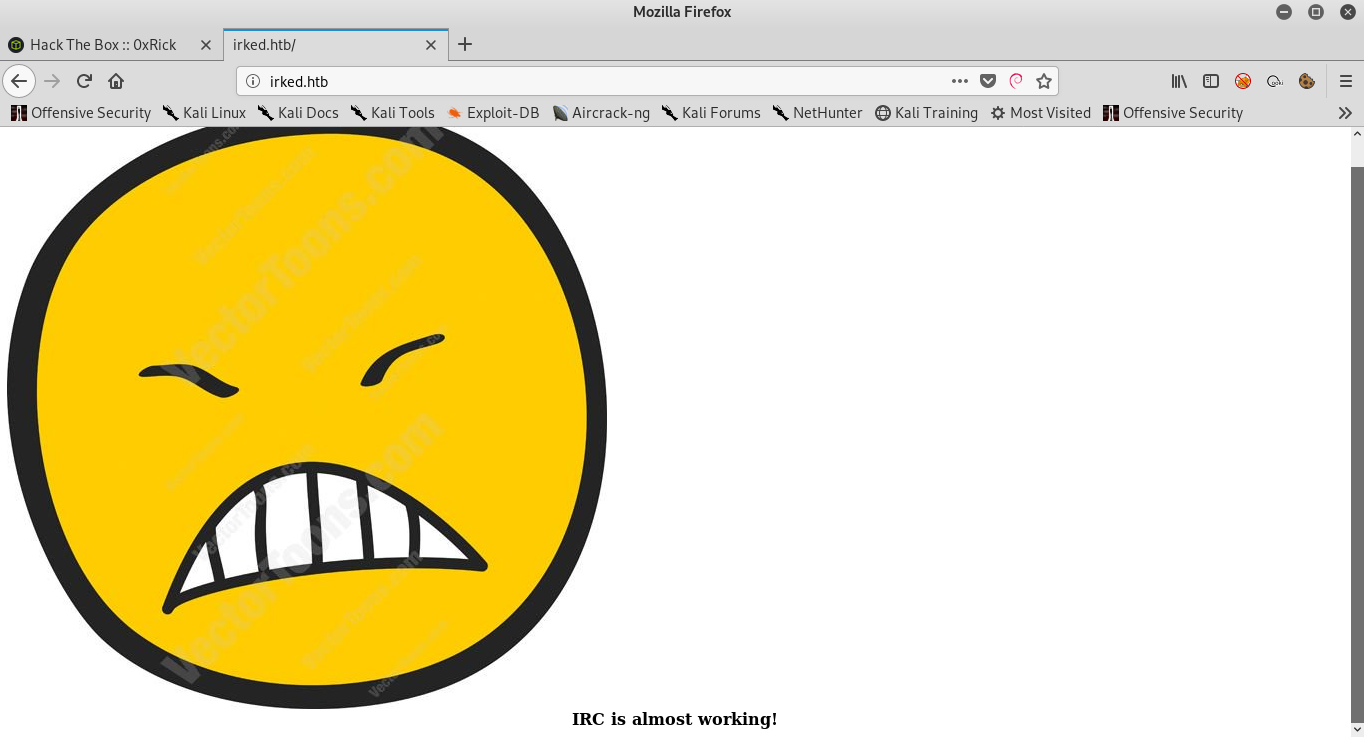
Task: Click the browser back arrow button
Action: point(19,81)
